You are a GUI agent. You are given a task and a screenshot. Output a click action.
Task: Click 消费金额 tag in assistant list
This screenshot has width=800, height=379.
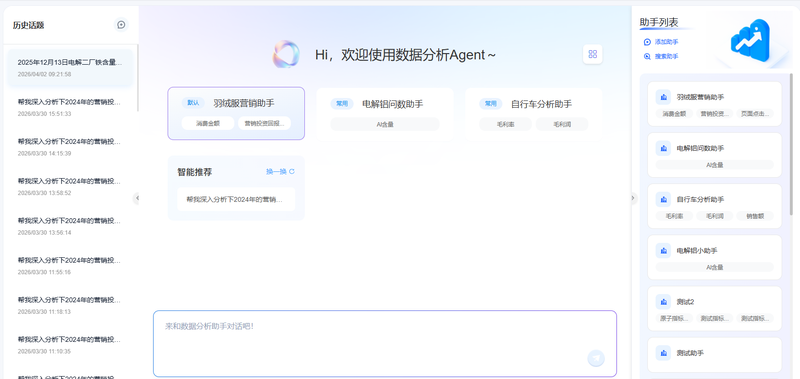(x=674, y=114)
